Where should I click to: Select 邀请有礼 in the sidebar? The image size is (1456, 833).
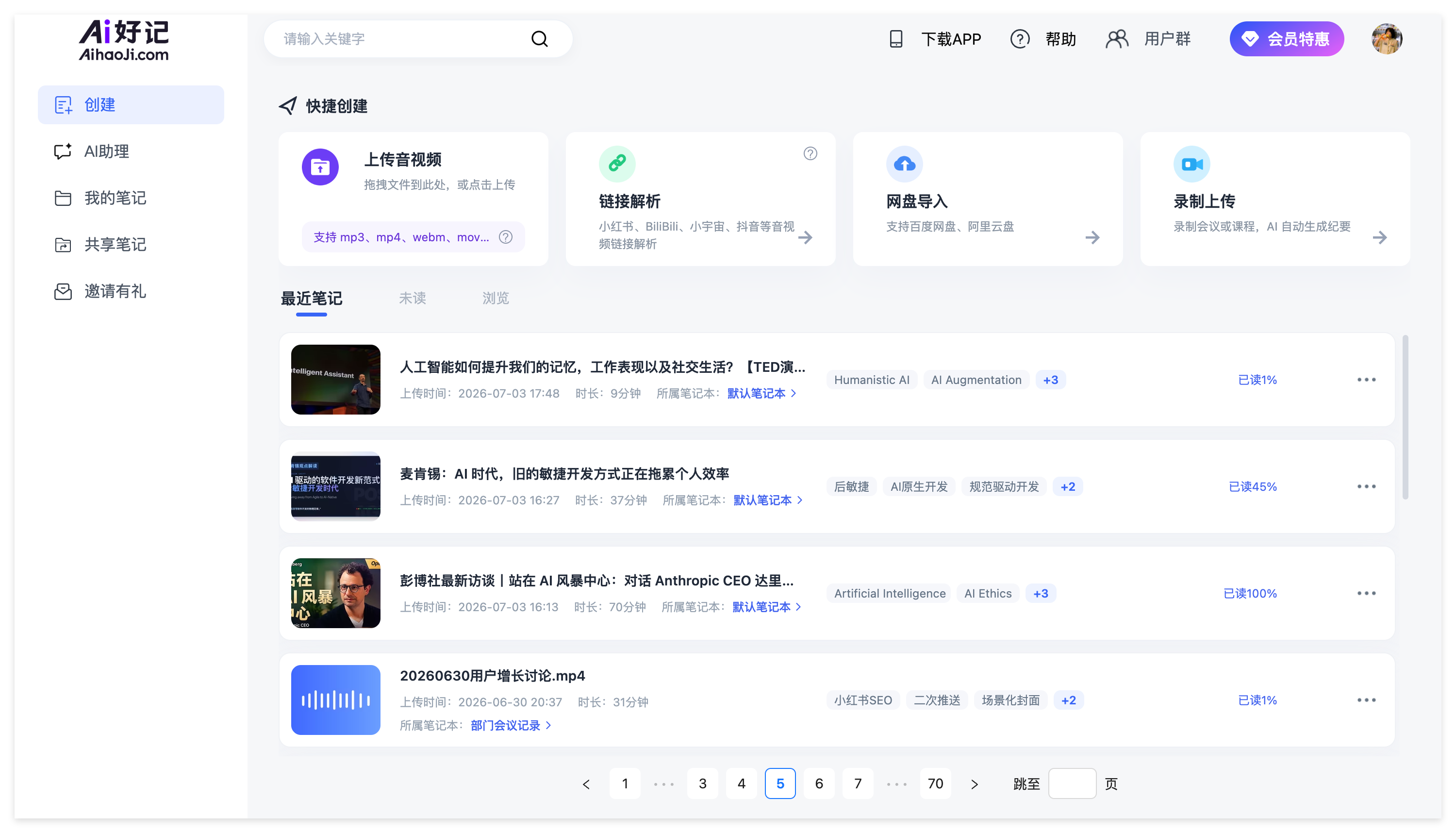(x=131, y=291)
